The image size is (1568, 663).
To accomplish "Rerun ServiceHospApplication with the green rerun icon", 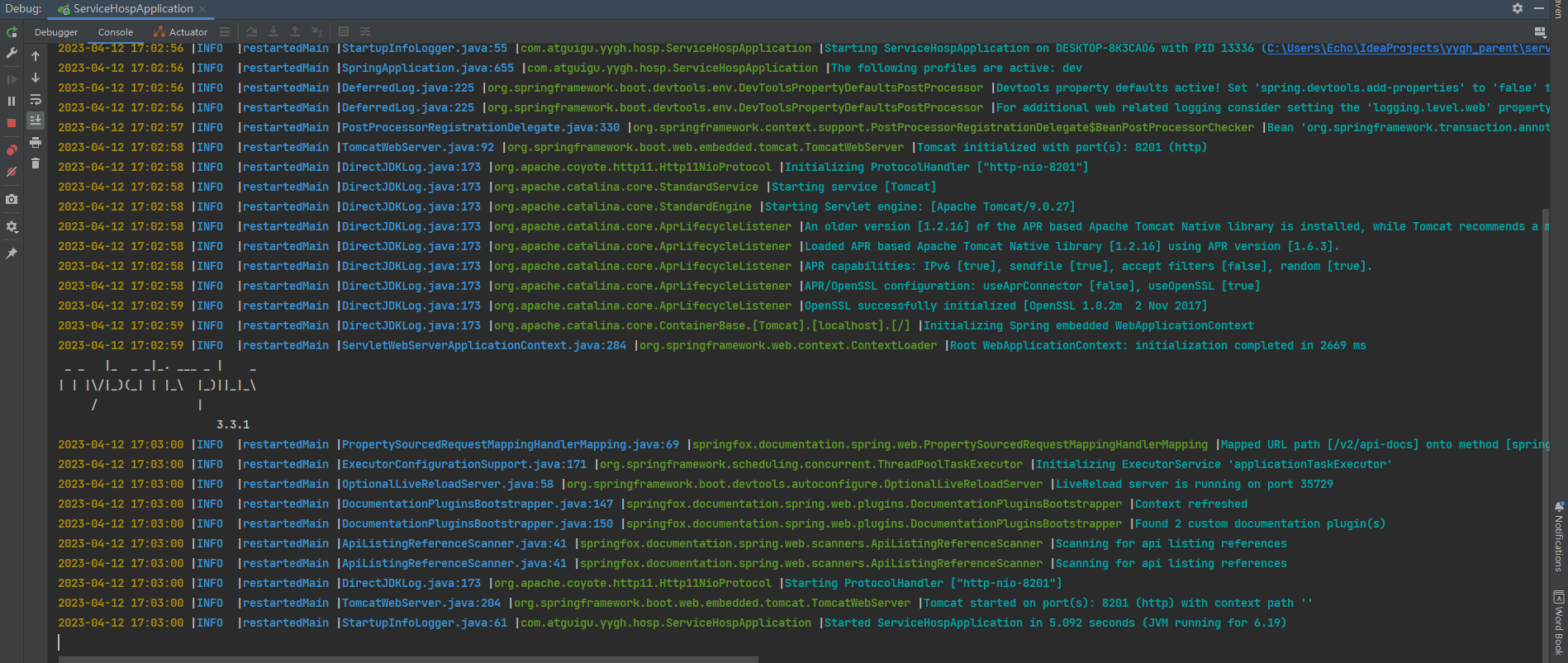I will tap(12, 32).
